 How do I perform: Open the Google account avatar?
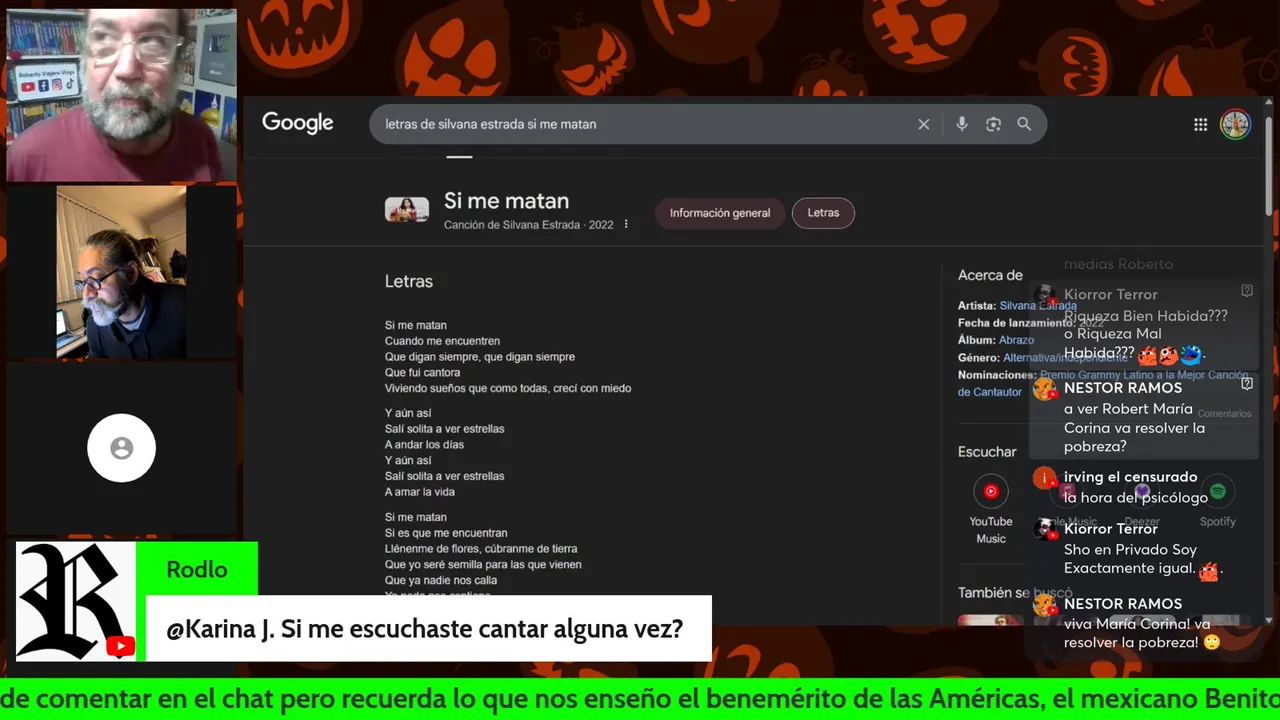(x=1236, y=124)
